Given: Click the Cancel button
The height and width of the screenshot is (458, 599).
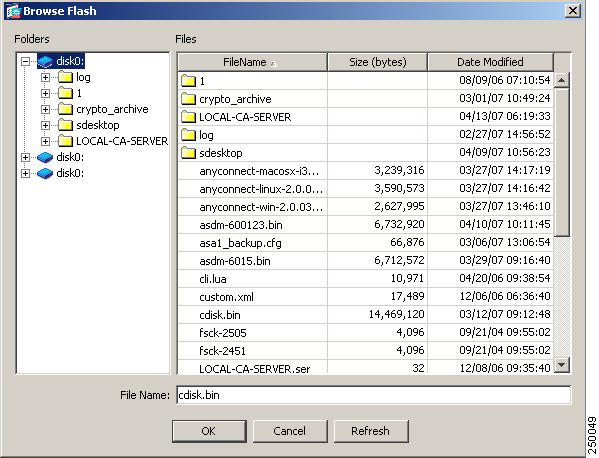Looking at the screenshot, I should click(290, 431).
